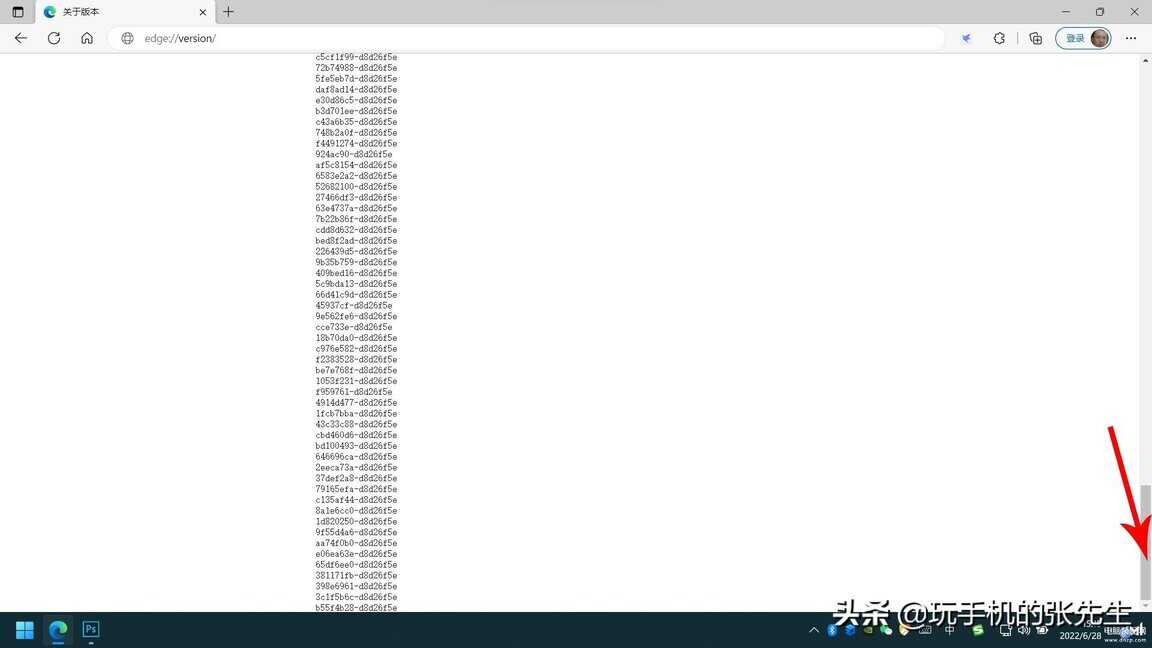Close the 关于版本 tab
This screenshot has width=1152, height=648.
point(203,12)
